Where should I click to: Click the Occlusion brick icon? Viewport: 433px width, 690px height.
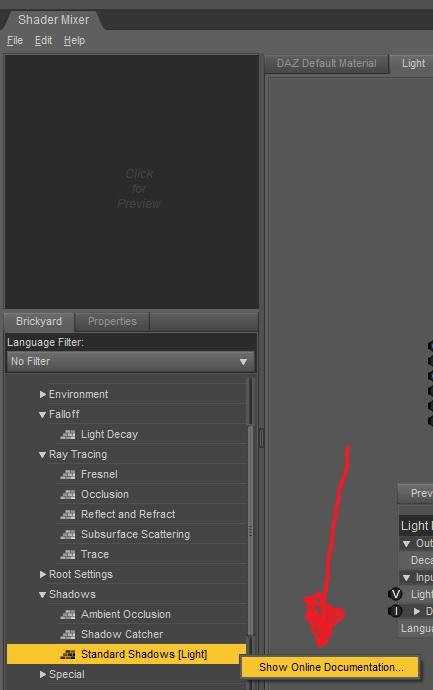pos(68,494)
